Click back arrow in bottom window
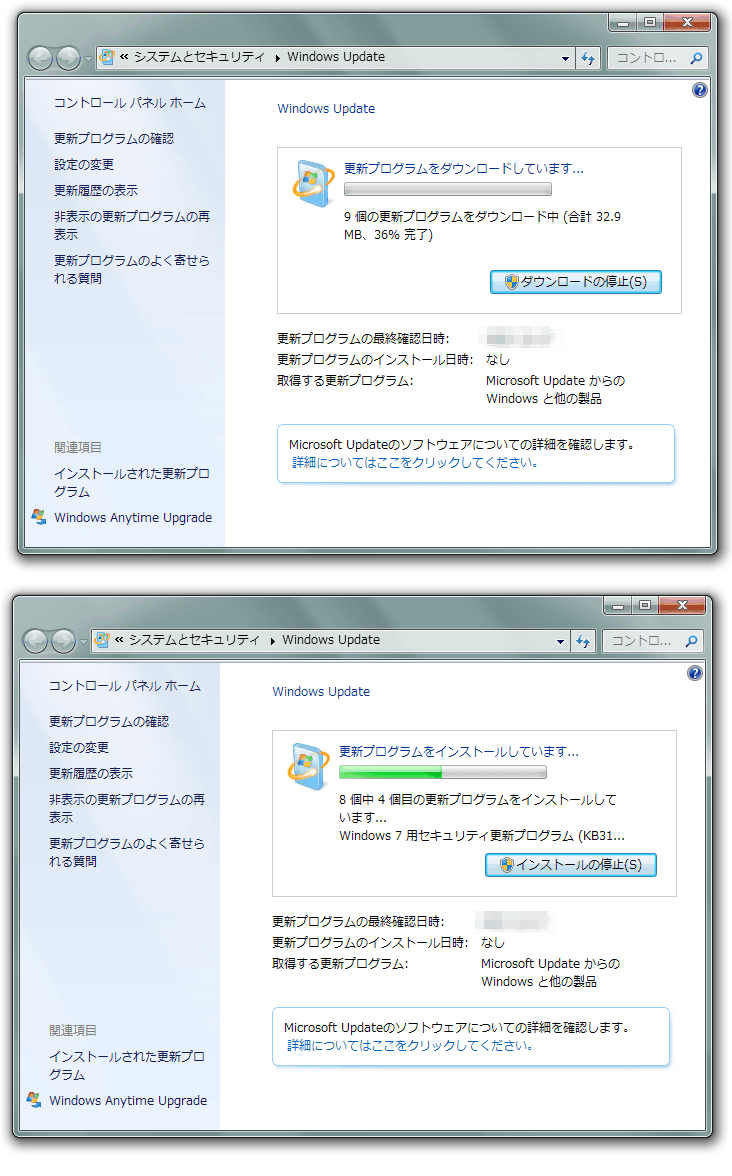Viewport: 732px width, 1176px height. point(35,640)
